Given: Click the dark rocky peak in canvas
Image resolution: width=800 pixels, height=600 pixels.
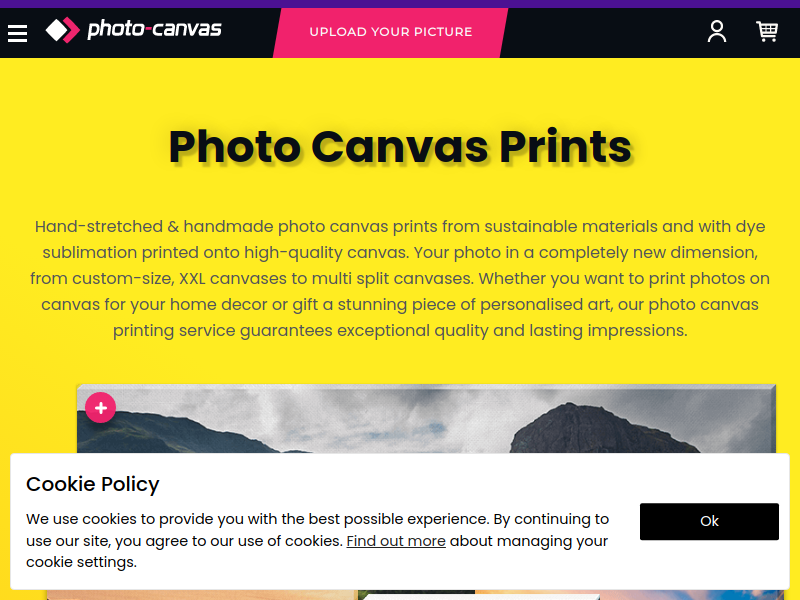Looking at the screenshot, I should 602,429.
